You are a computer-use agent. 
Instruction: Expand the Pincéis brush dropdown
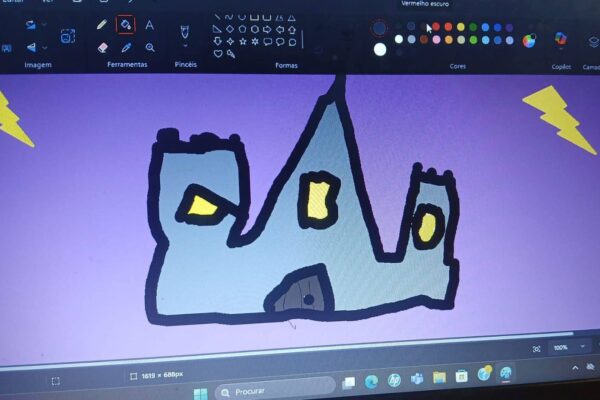(185, 46)
